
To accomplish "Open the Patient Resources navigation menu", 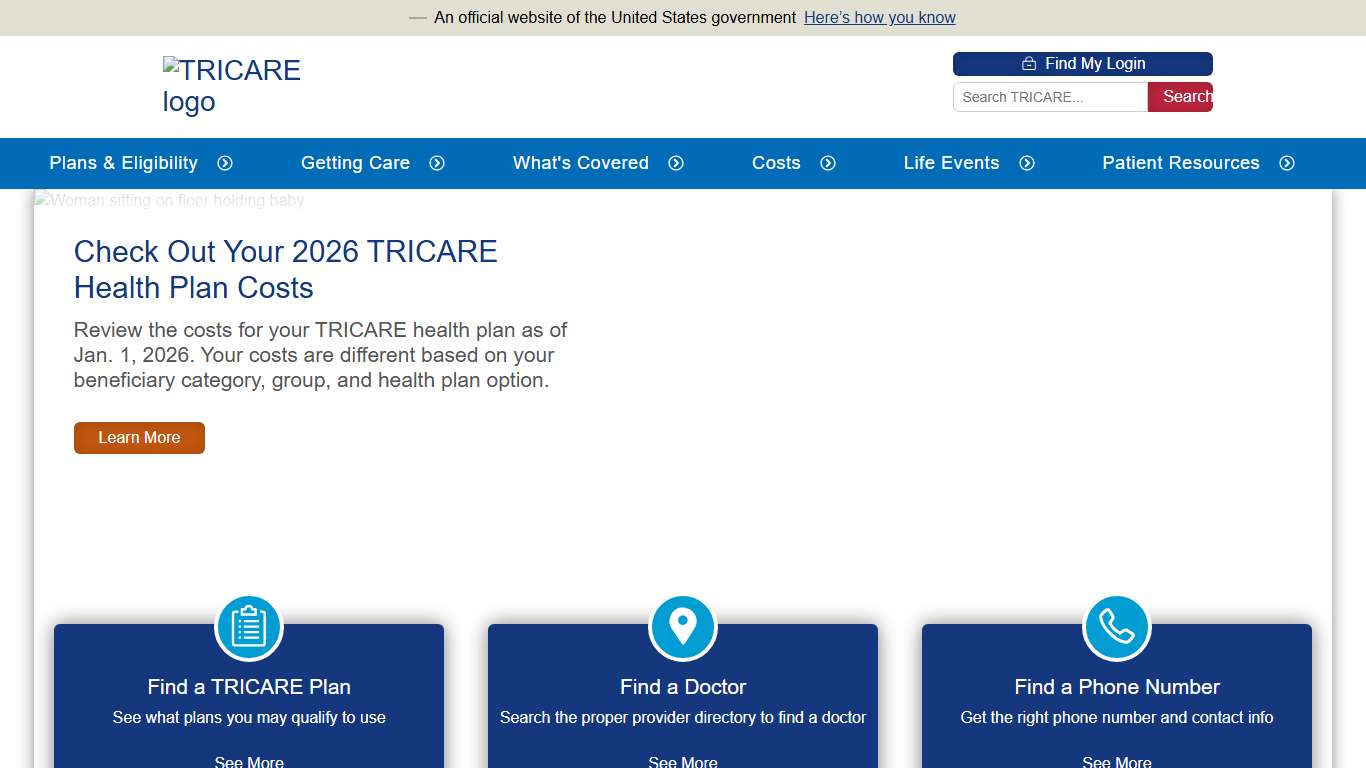I will [x=1181, y=163].
